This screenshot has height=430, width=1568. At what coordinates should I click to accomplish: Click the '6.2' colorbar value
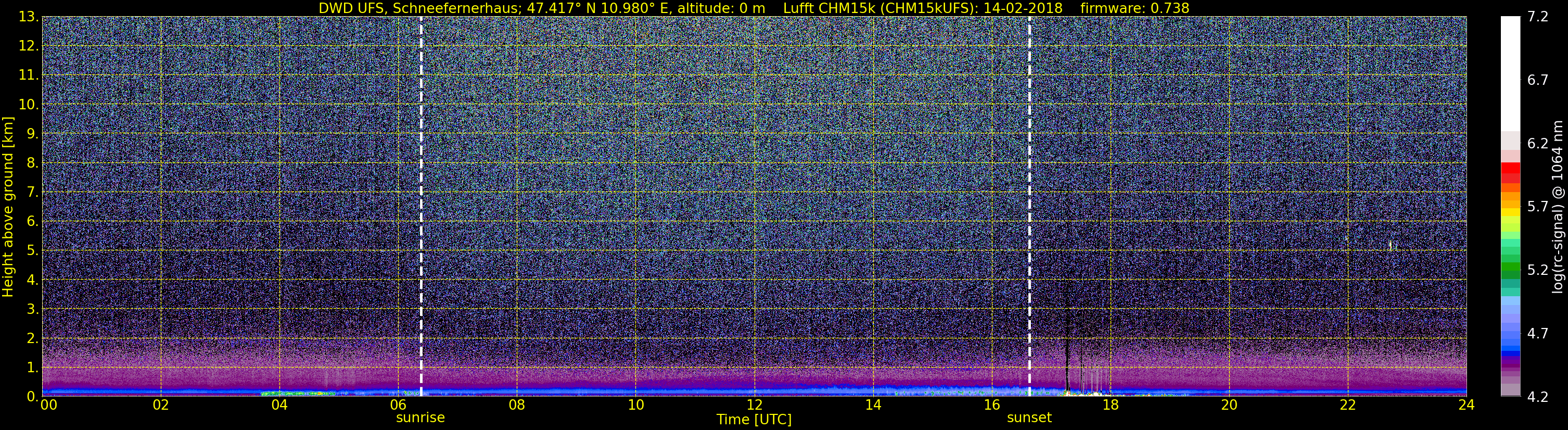pos(1538,144)
